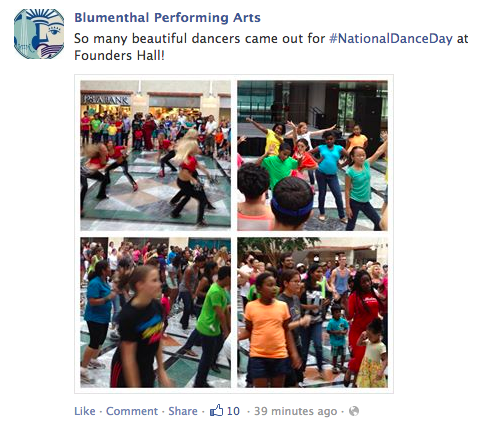Screen dimensions: 479x428
Task: Like this post
Action: click(x=85, y=411)
